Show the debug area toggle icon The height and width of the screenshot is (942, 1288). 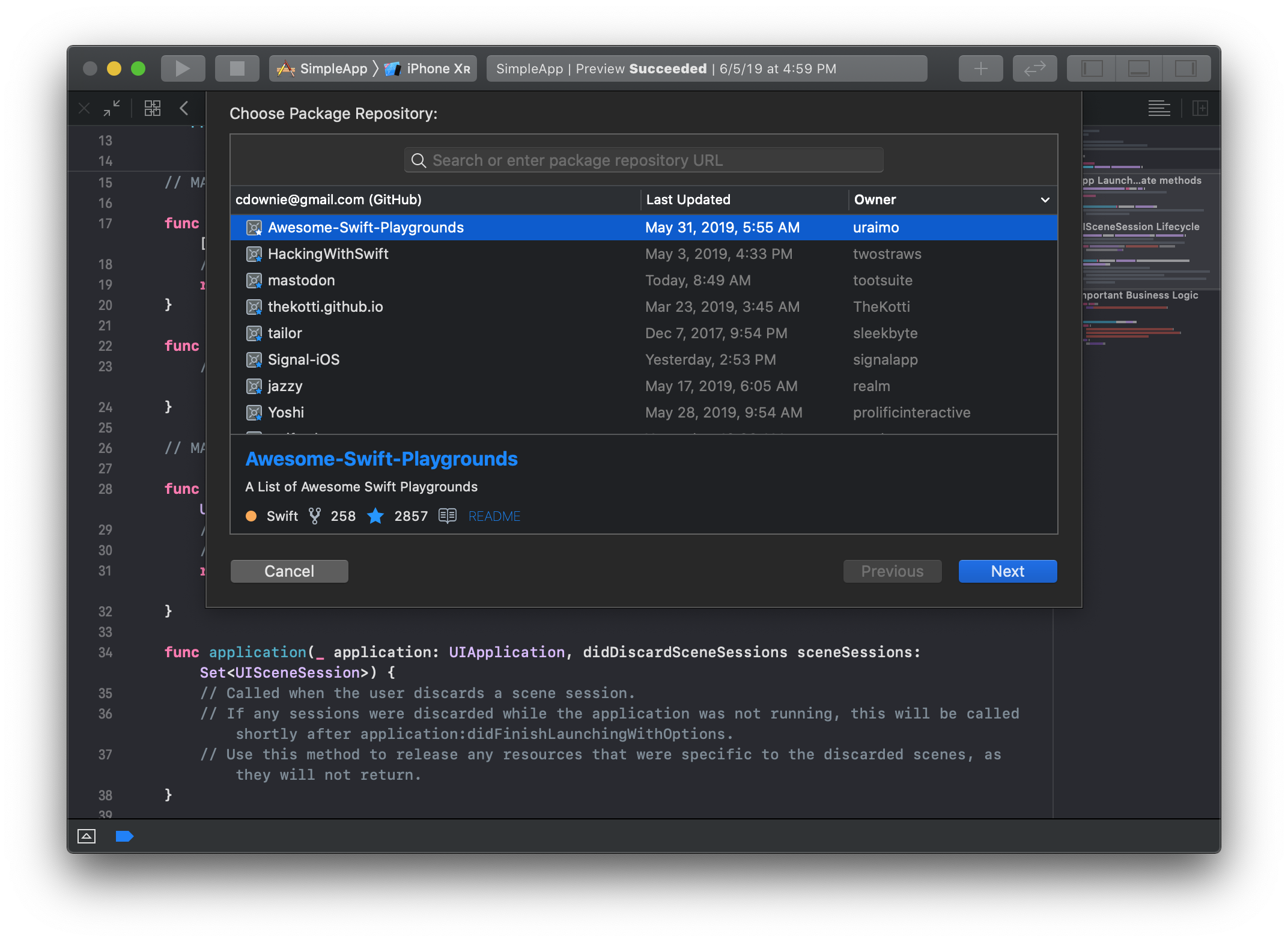[x=87, y=836]
